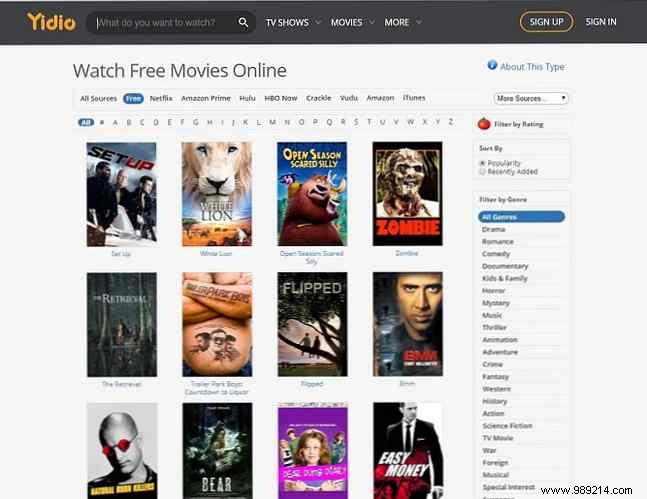Expand the Movies menu arrow

372,22
